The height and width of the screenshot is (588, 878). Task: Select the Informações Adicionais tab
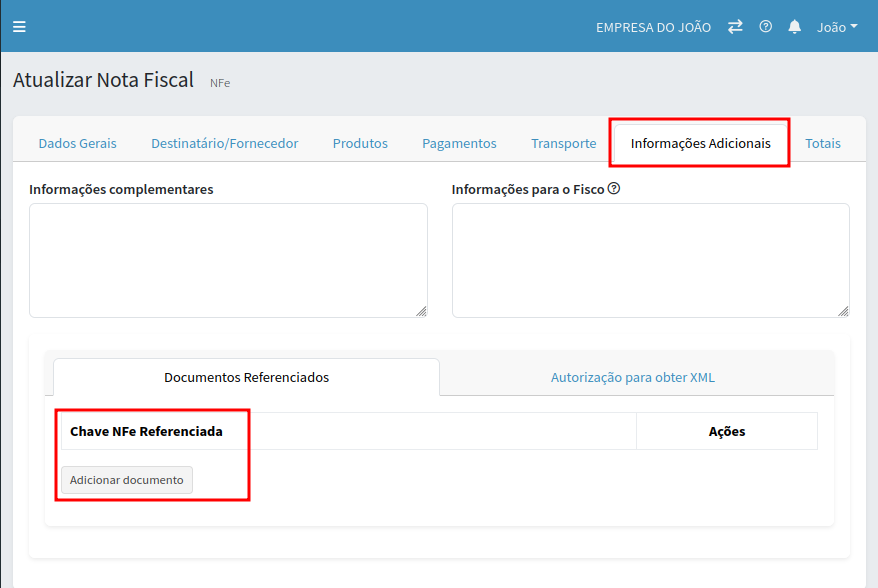coord(700,143)
